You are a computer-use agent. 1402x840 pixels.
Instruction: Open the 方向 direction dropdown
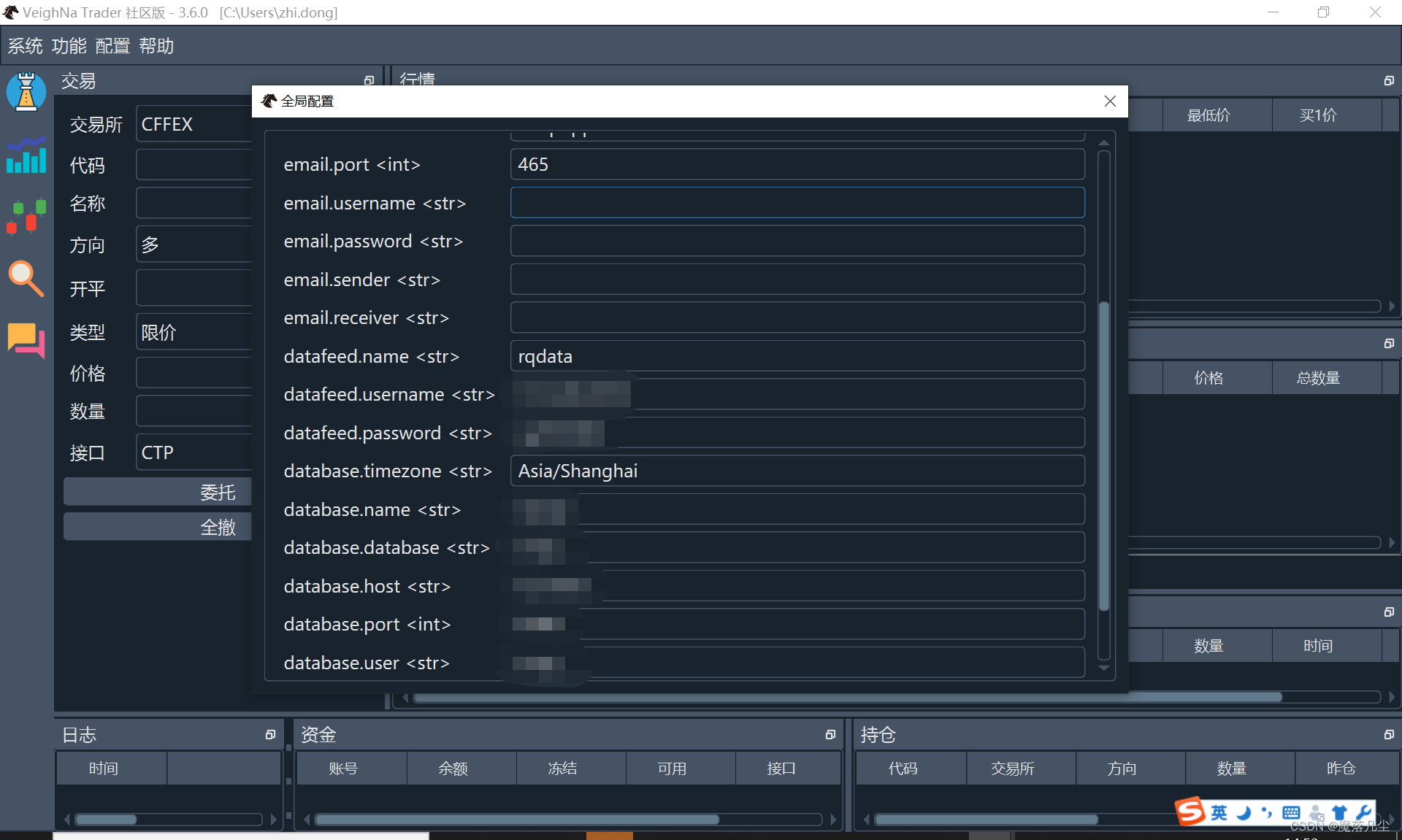click(x=194, y=244)
